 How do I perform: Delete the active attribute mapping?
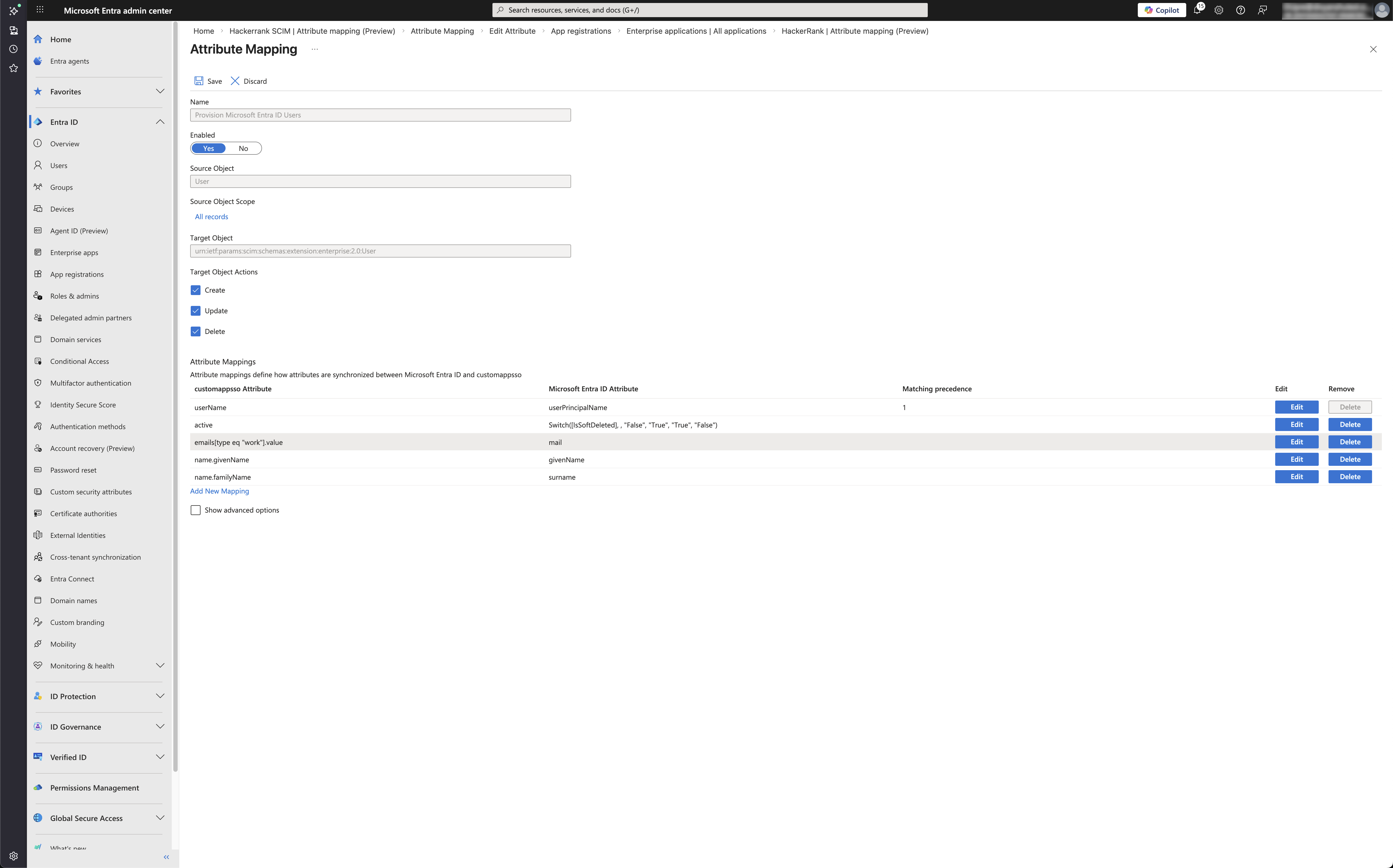click(1350, 425)
